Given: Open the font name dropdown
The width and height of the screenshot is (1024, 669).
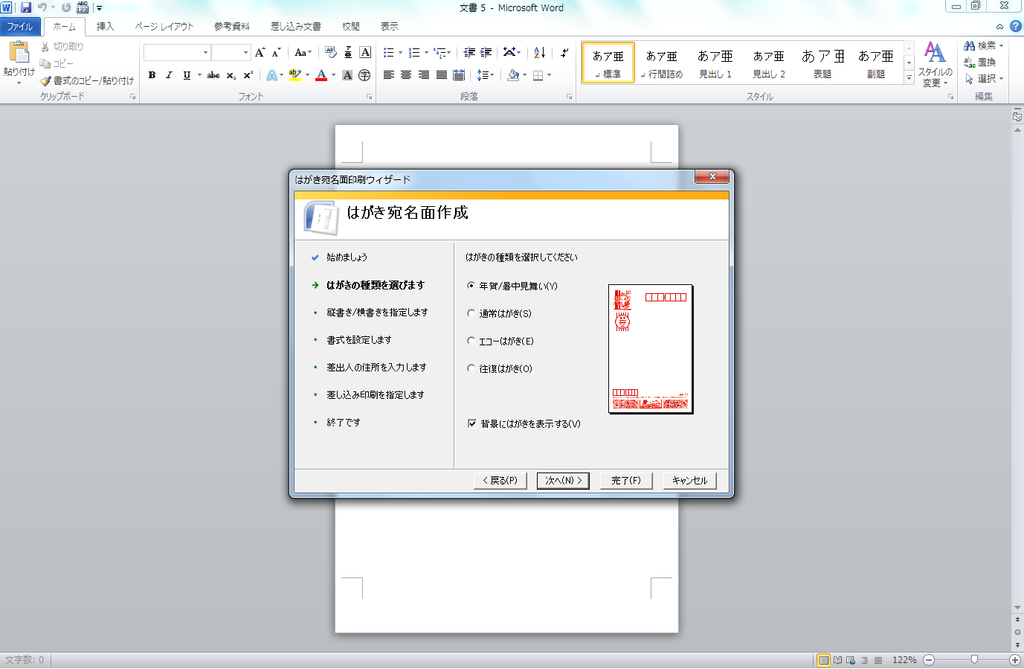Looking at the screenshot, I should tap(205, 53).
